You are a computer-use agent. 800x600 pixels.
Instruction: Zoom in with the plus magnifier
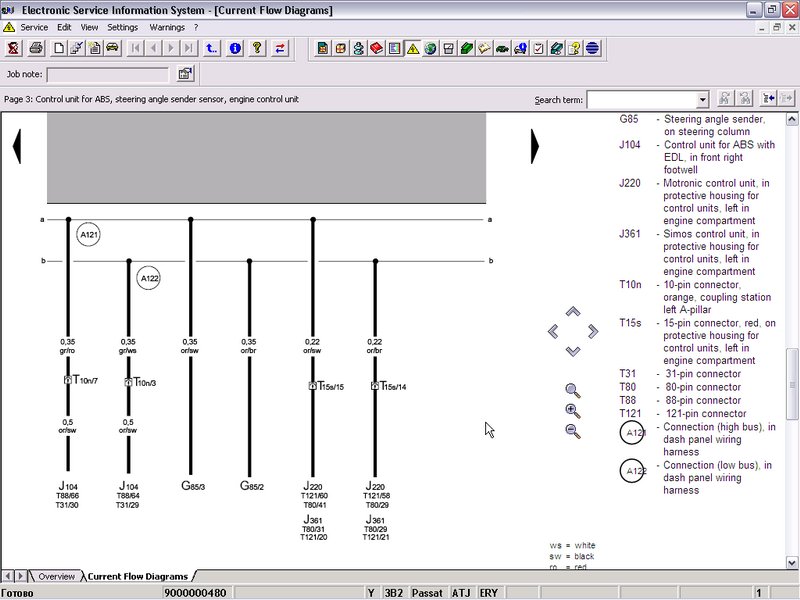[573, 411]
